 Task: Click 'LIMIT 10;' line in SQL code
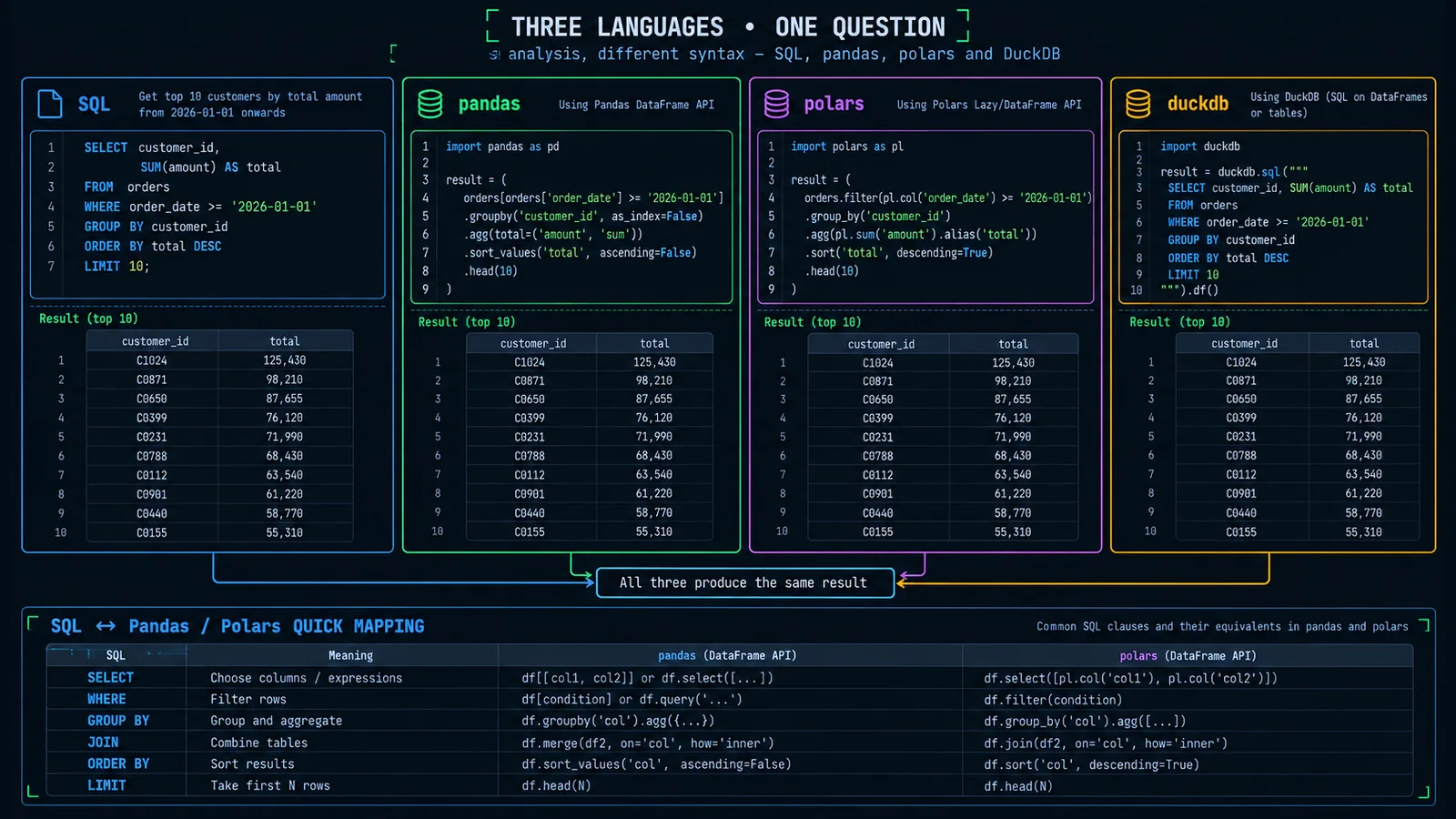pyautogui.click(x=116, y=267)
